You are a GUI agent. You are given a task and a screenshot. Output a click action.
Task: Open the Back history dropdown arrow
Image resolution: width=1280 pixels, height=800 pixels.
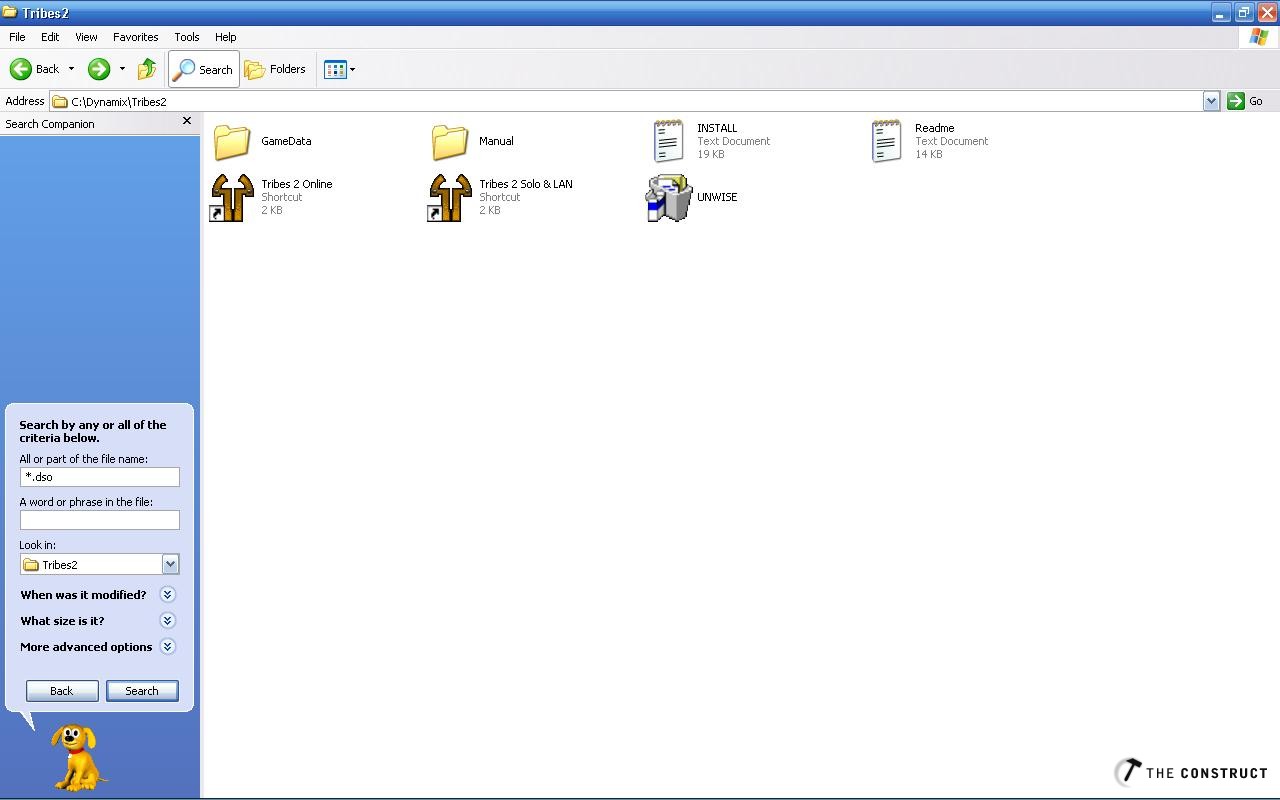click(71, 69)
